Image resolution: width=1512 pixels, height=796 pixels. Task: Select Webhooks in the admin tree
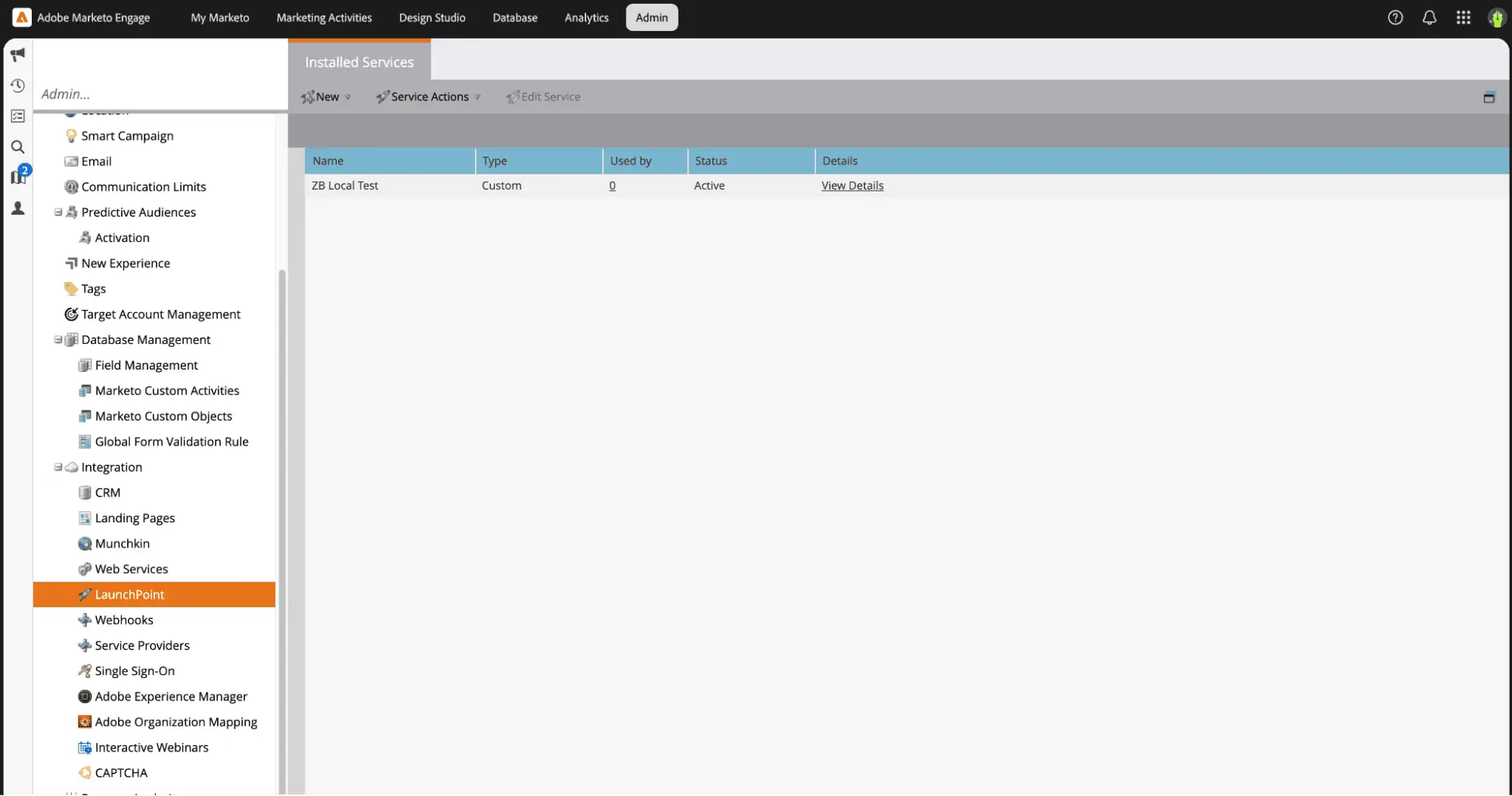click(124, 620)
